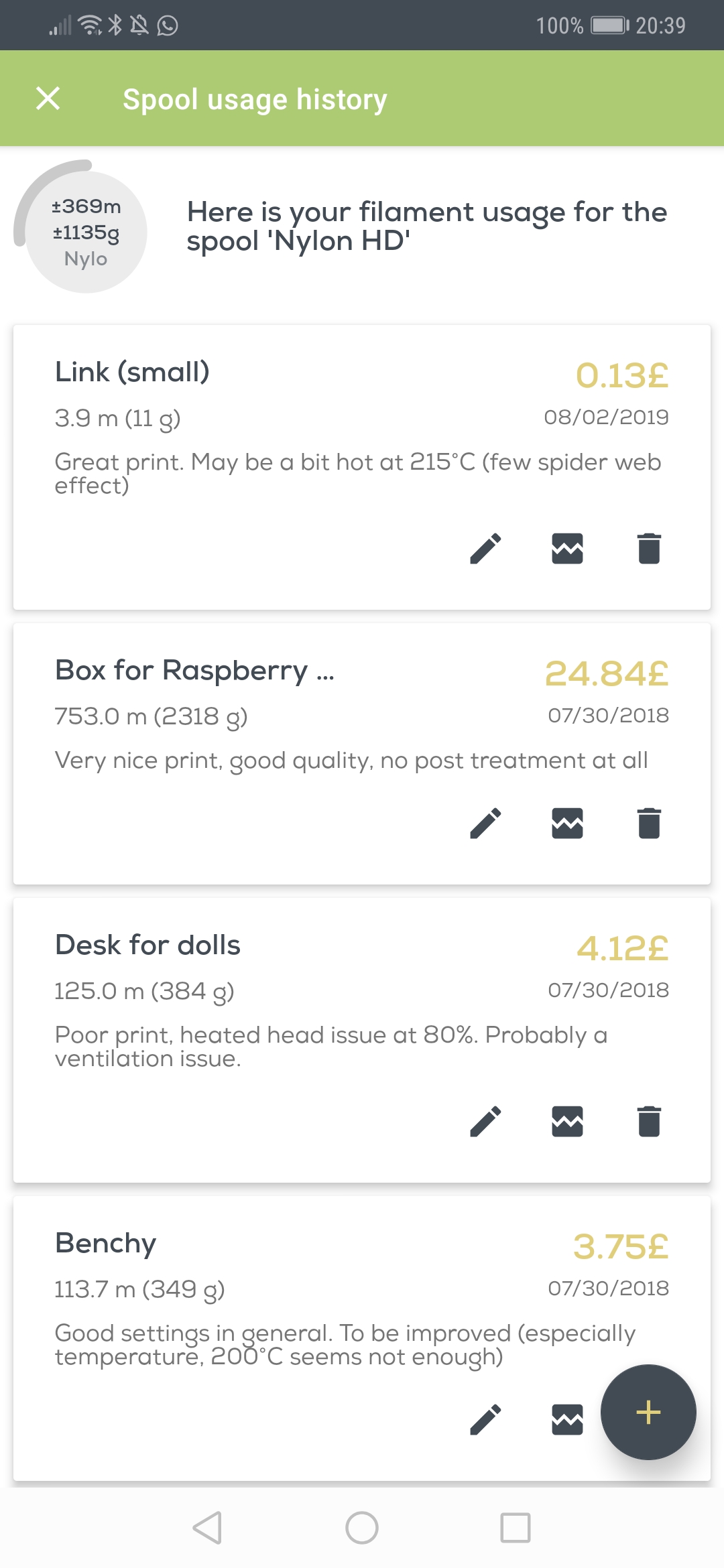Delete the Box for Raspberry entry
Screen dimensions: 724x1568
click(x=649, y=824)
